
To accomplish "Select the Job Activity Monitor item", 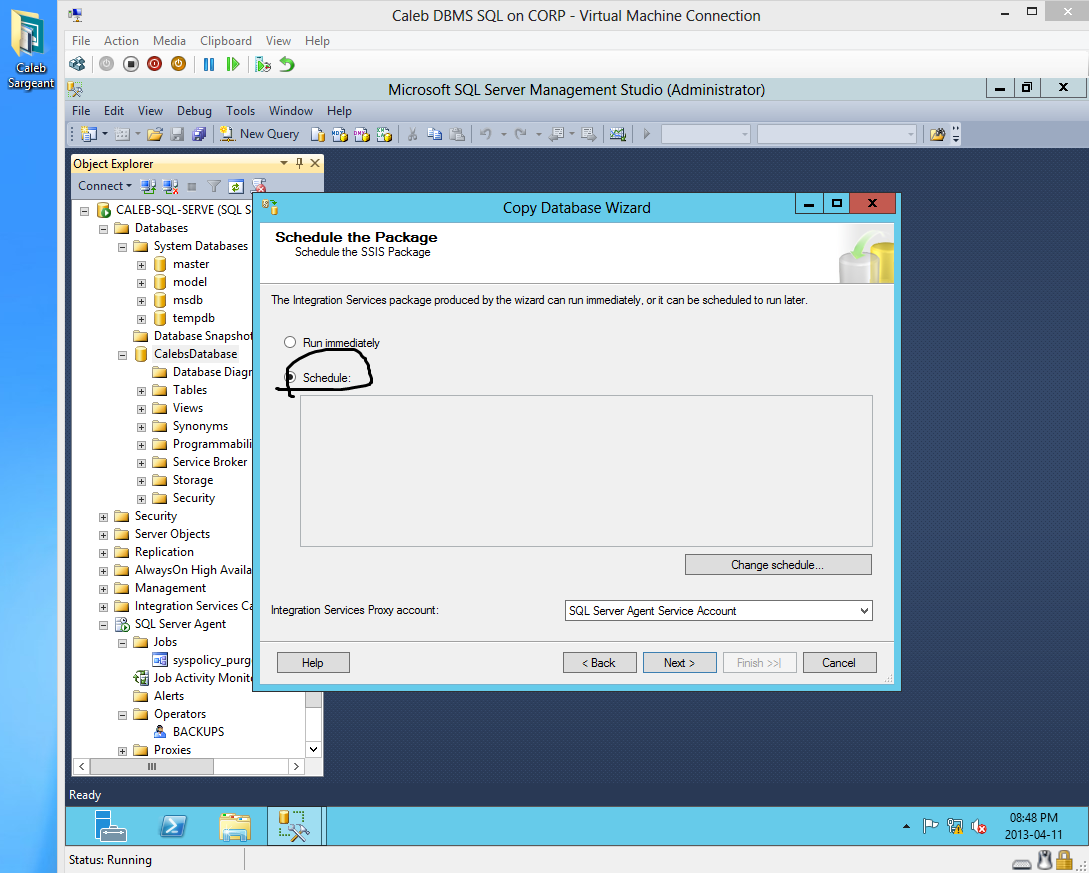I will (202, 678).
